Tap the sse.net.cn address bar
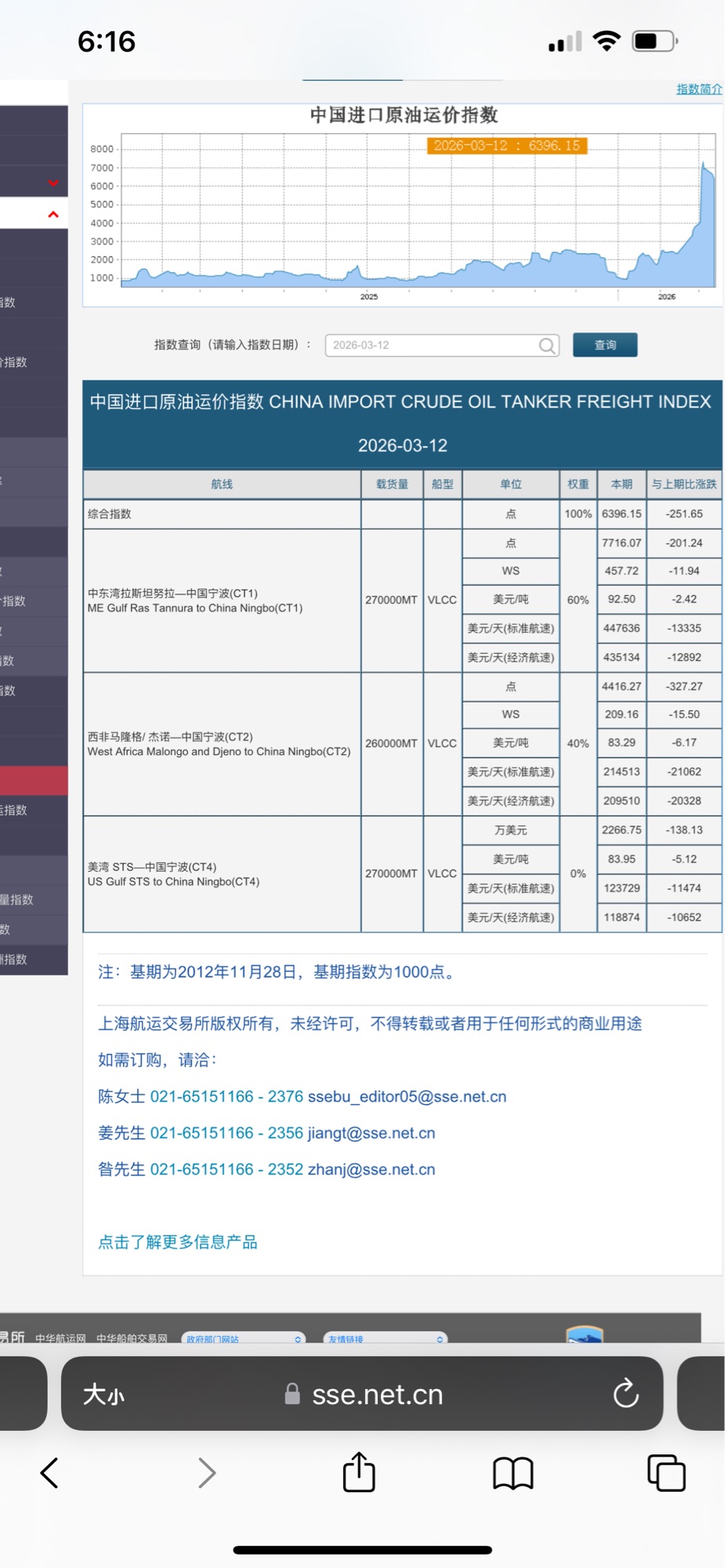 pos(376,1394)
